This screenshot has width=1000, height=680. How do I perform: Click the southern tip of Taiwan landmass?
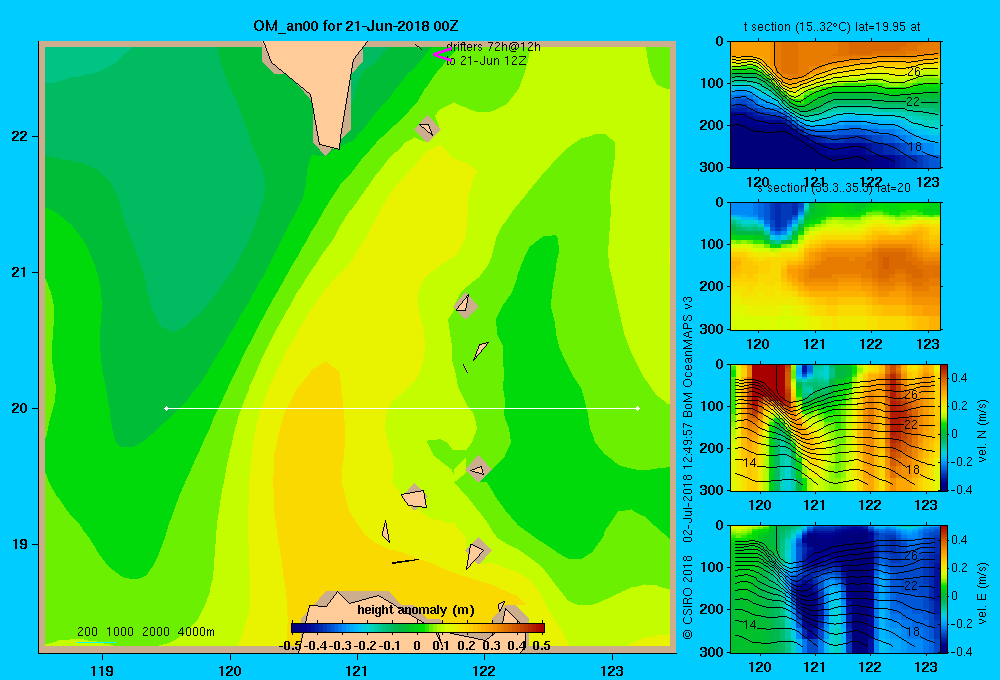(x=328, y=149)
